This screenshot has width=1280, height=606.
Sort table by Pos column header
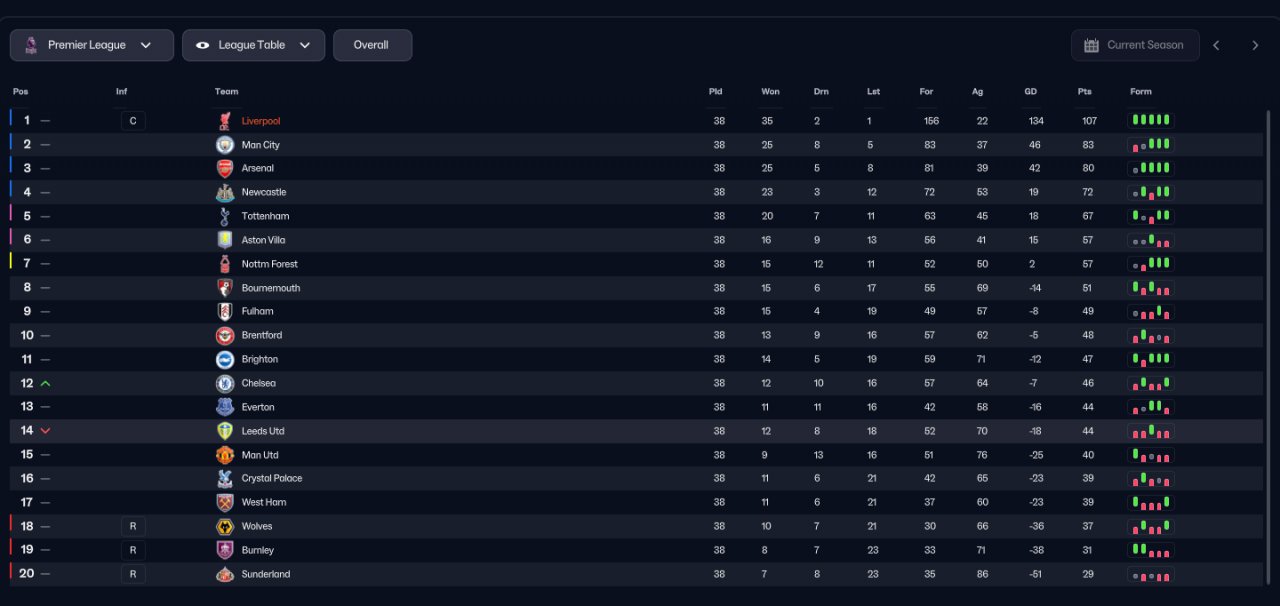(x=20, y=92)
